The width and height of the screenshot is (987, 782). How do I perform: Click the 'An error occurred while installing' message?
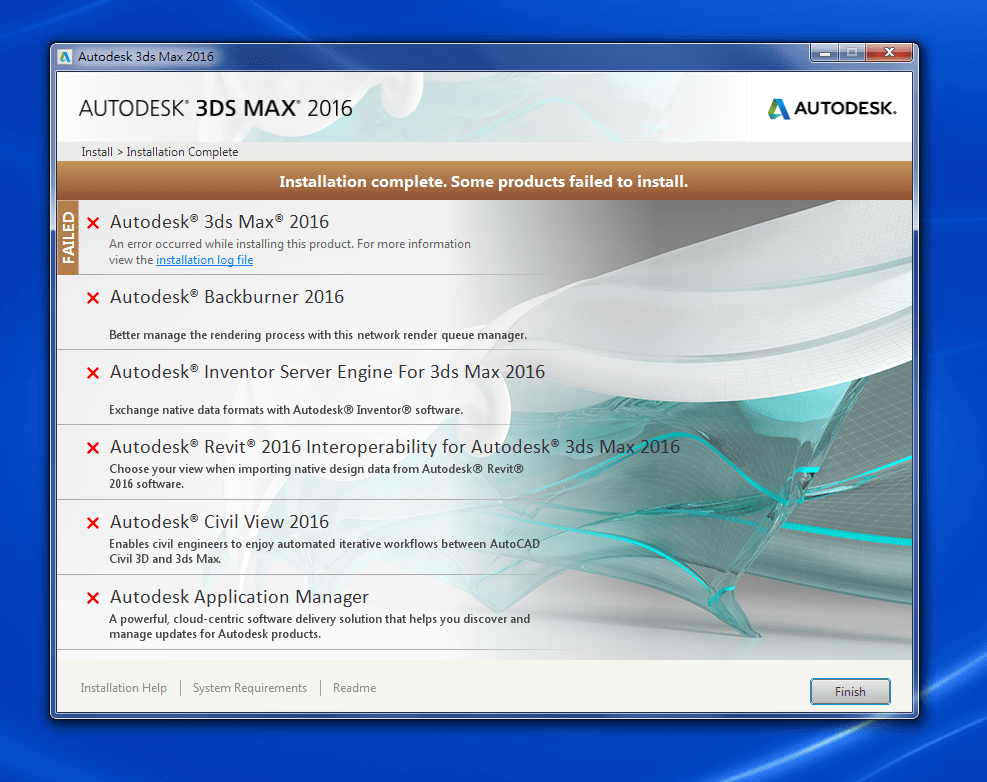point(290,252)
